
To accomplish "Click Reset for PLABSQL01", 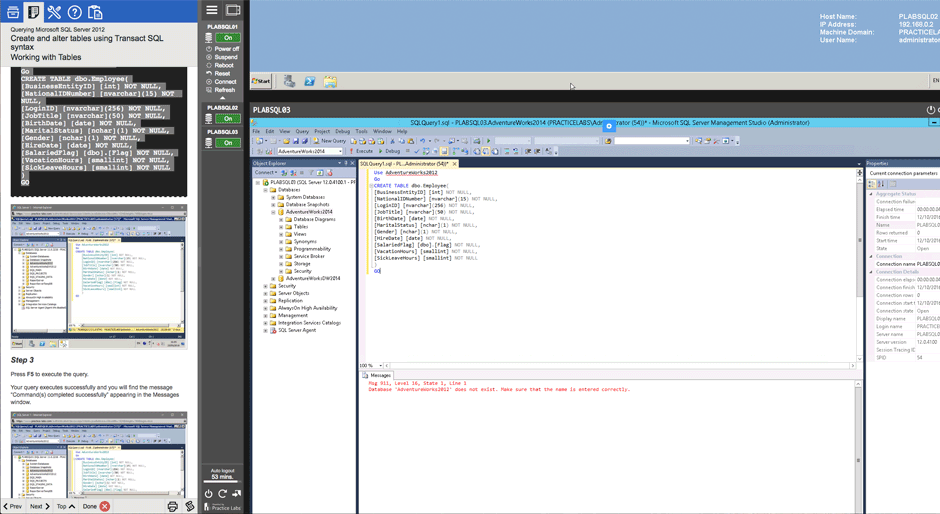I will point(218,73).
